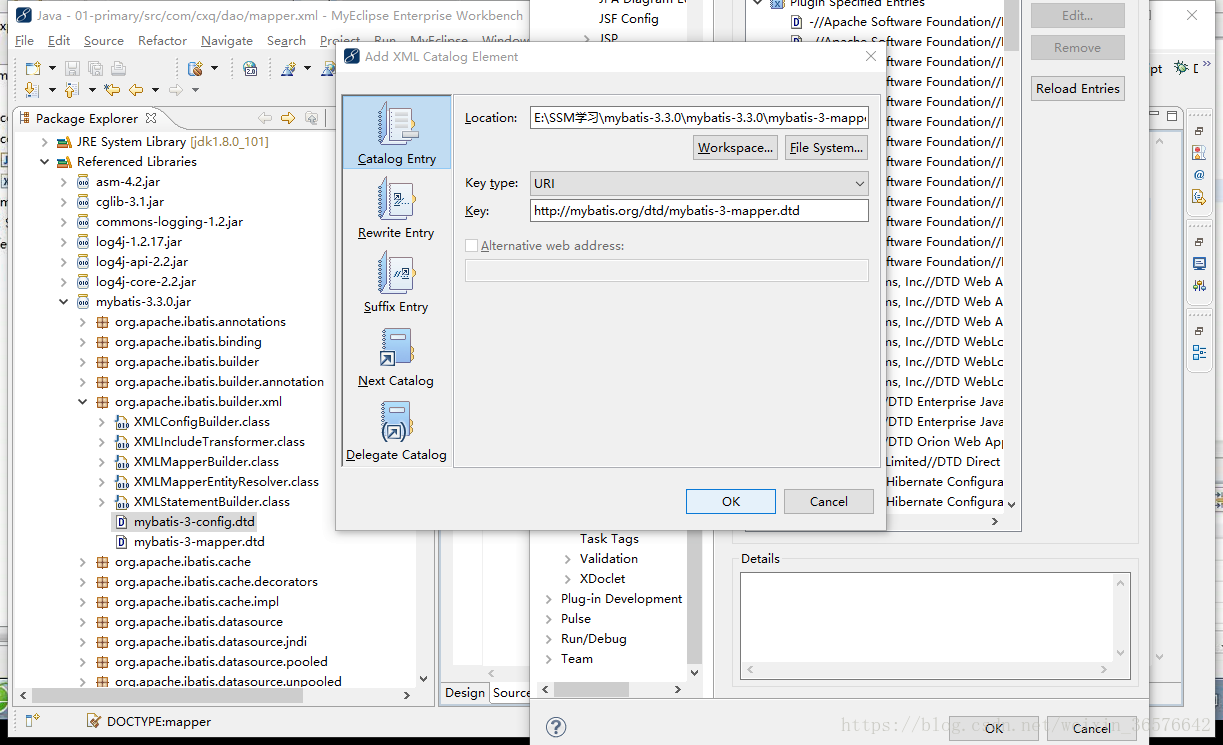Collapse the Referenced Libraries node
1223x745 pixels.
[x=45, y=162]
